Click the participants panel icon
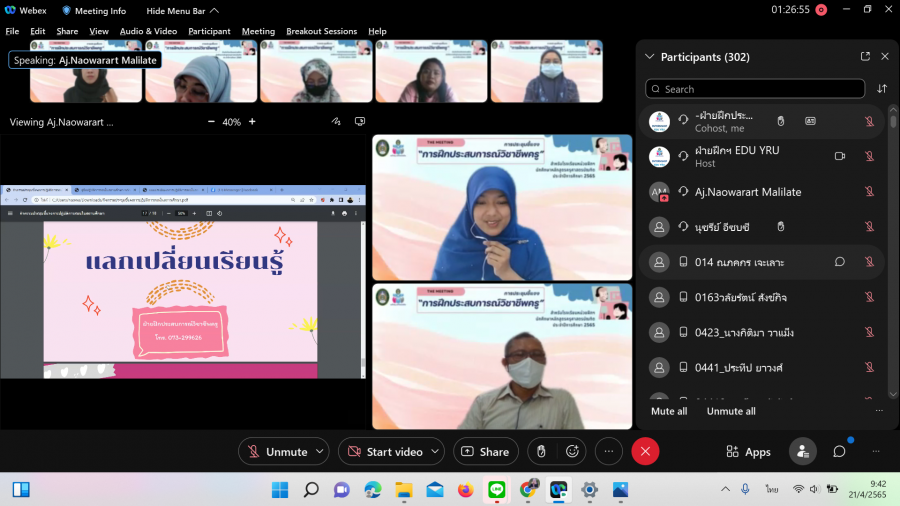 coord(802,452)
